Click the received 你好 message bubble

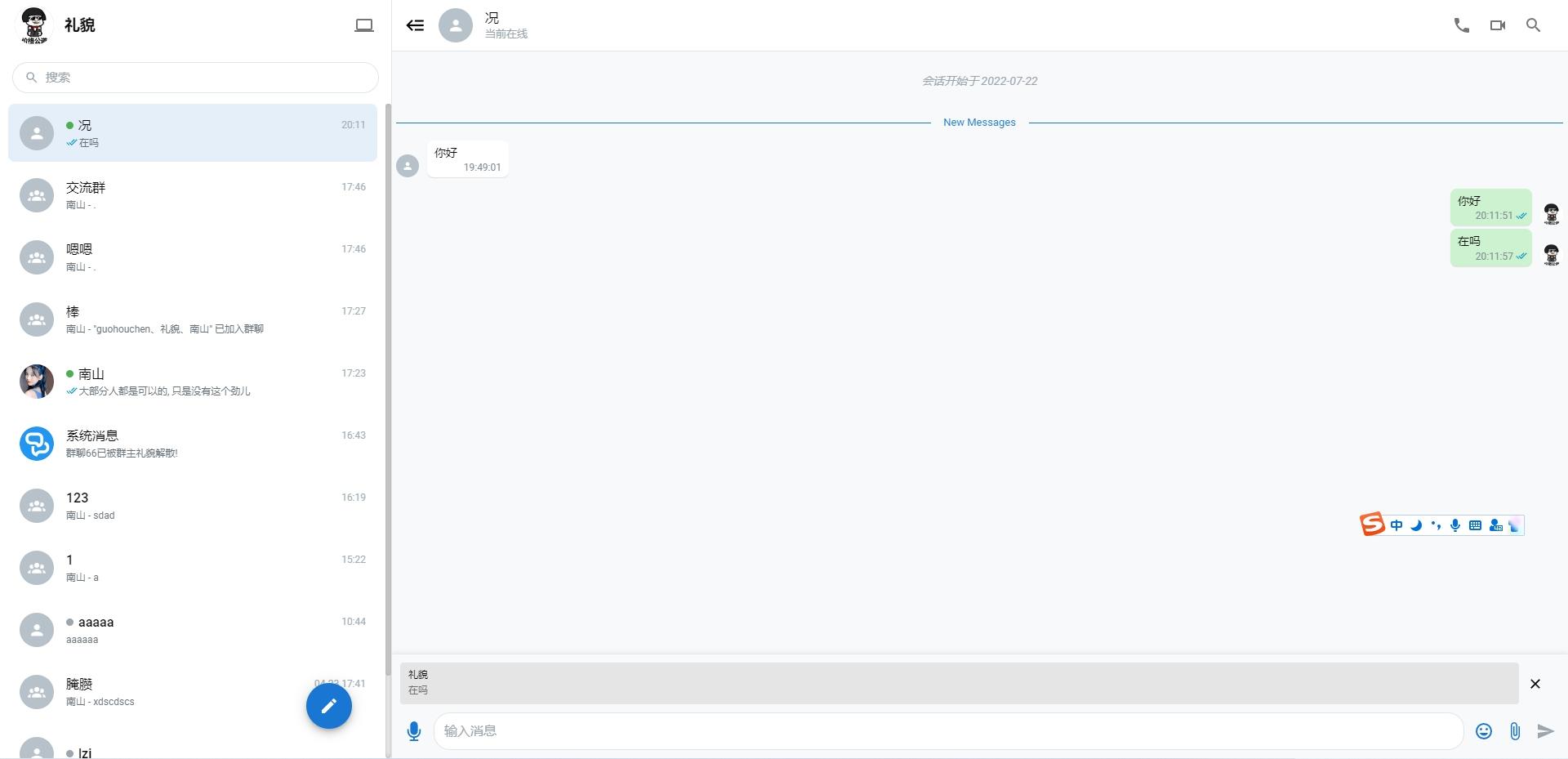click(467, 158)
